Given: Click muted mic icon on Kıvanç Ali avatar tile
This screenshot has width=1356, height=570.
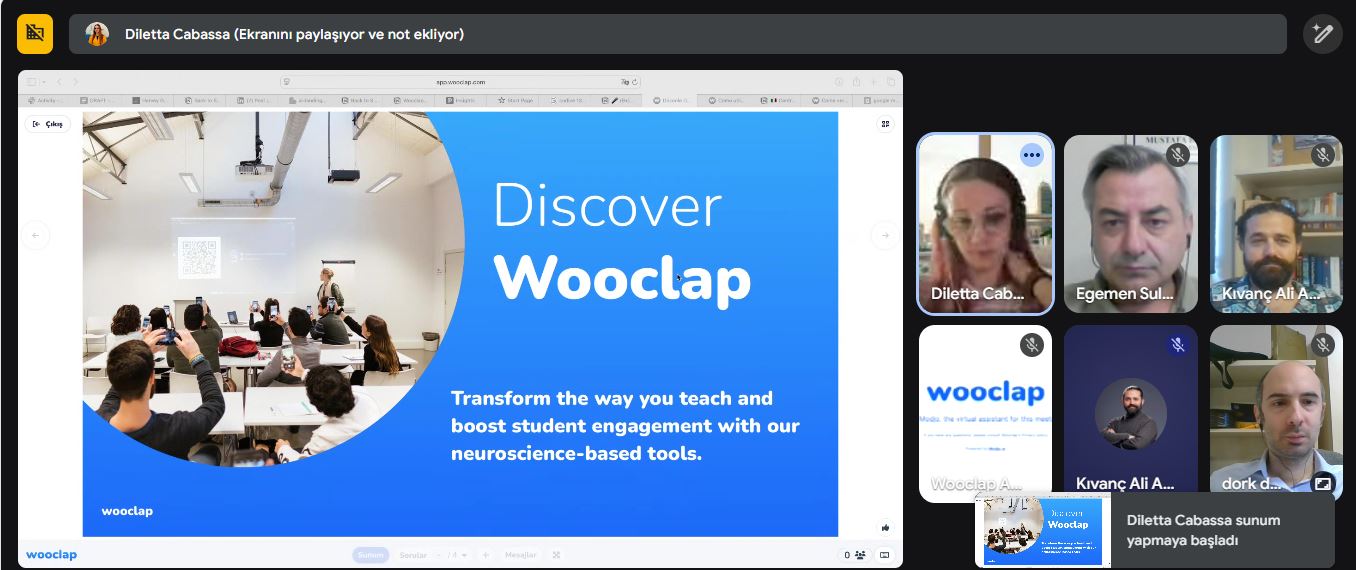Looking at the screenshot, I should pyautogui.click(x=1178, y=345).
